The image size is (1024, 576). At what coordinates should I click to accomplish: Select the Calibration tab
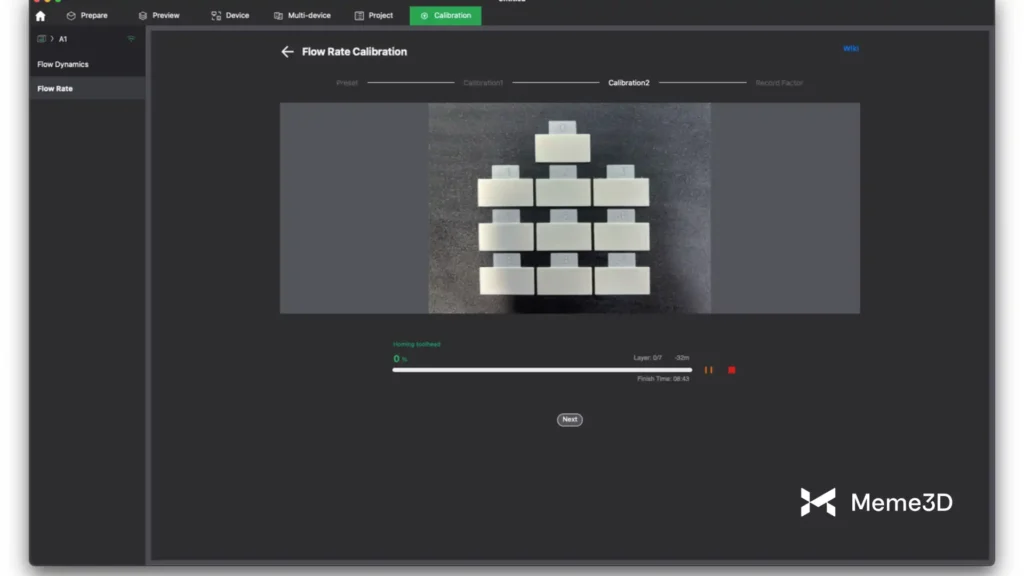445,16
